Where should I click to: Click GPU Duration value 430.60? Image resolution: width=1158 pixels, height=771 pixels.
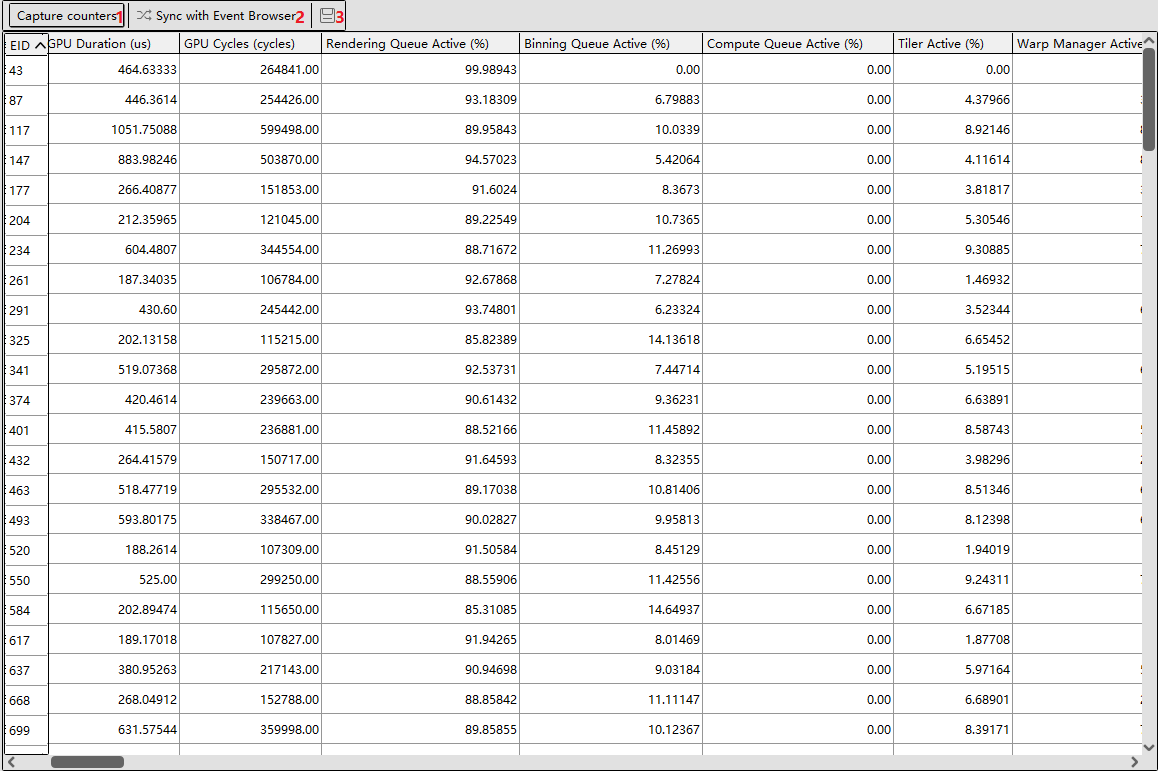[158, 309]
